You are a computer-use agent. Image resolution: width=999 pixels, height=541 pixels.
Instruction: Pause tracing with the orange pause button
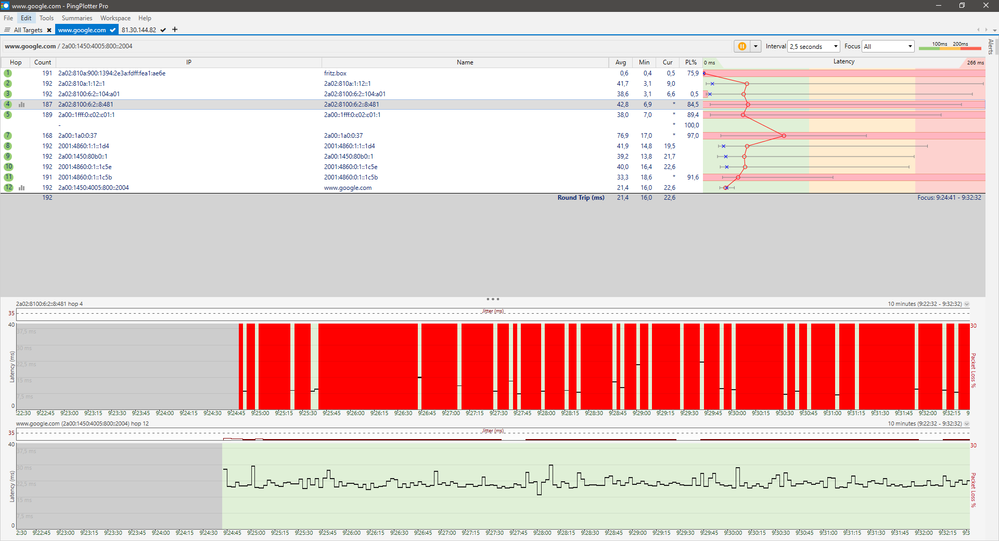[742, 47]
